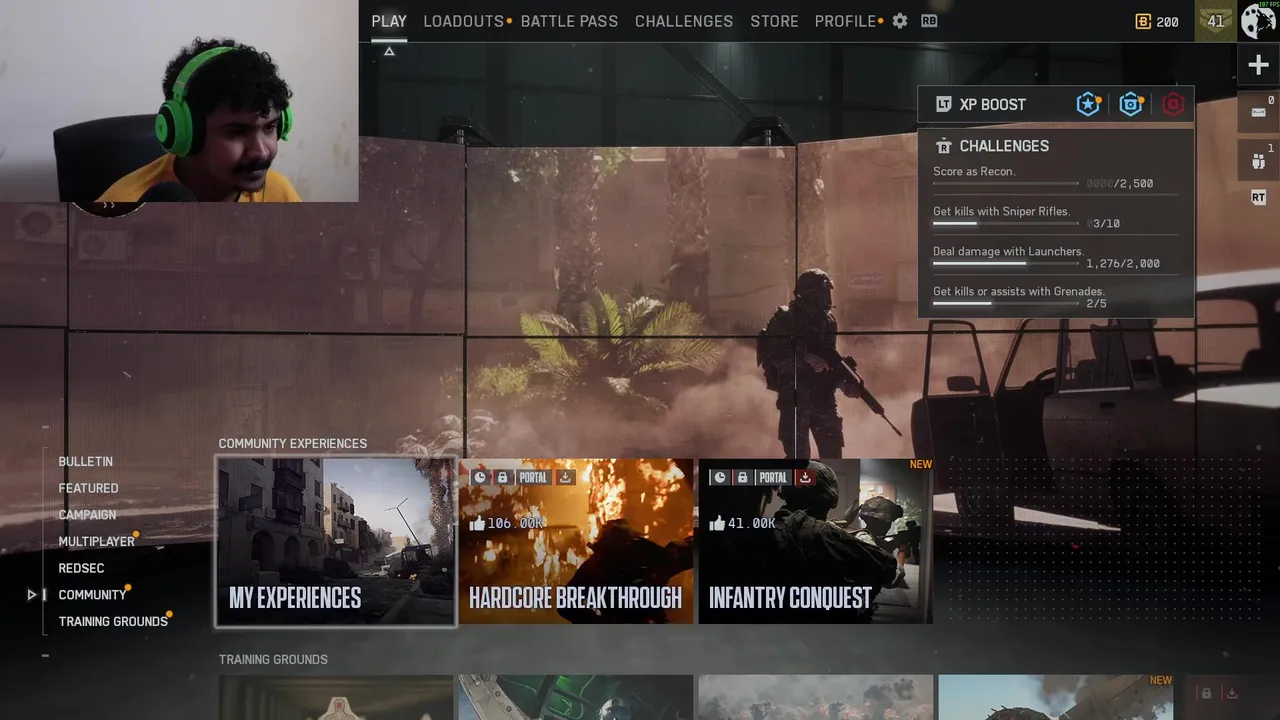Click "Get kills or assists with Grenades."

point(1019,292)
